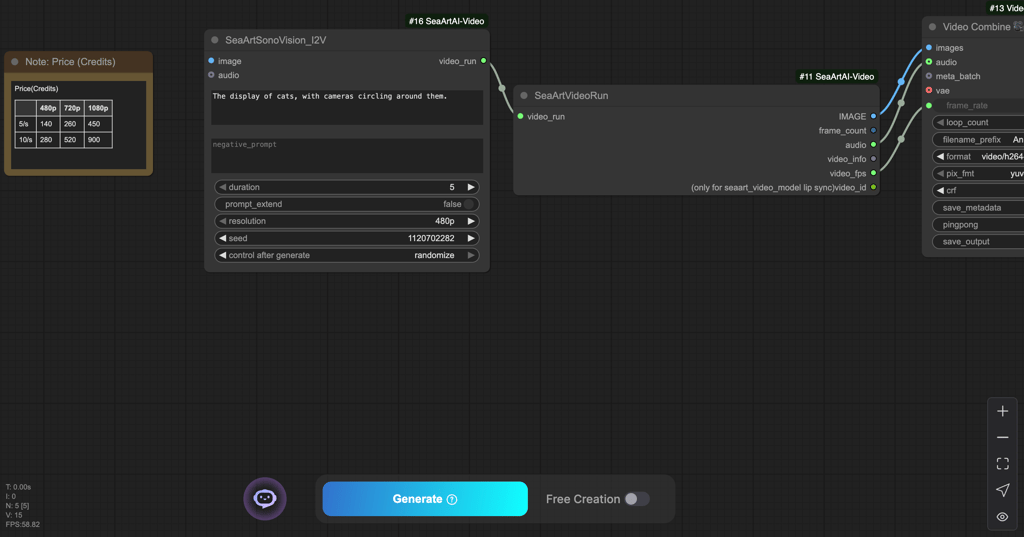Click the 720p column header in price table

(72, 108)
